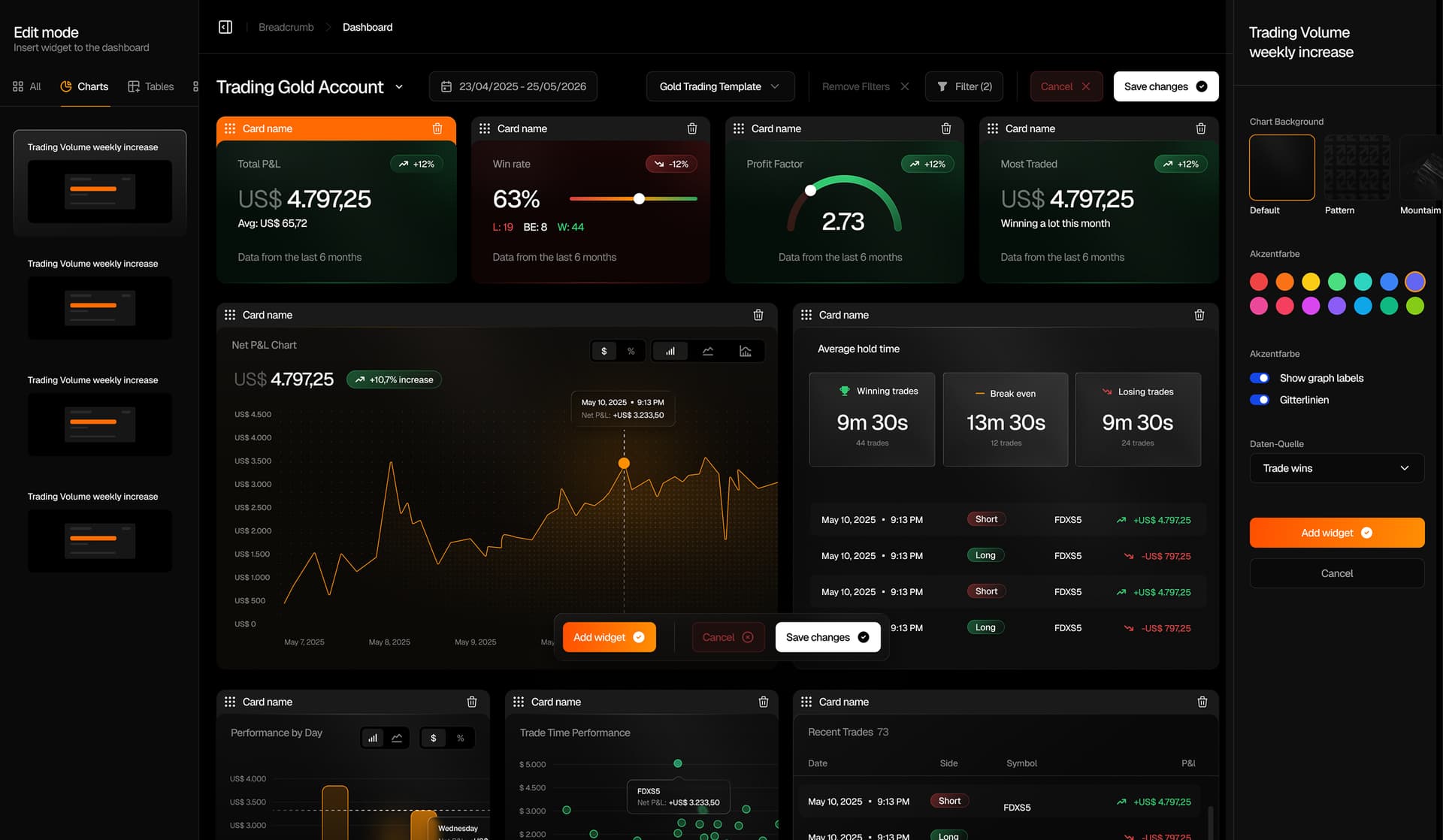The height and width of the screenshot is (840, 1443).
Task: Switch Net P&L Chart to line view icon
Action: [708, 351]
